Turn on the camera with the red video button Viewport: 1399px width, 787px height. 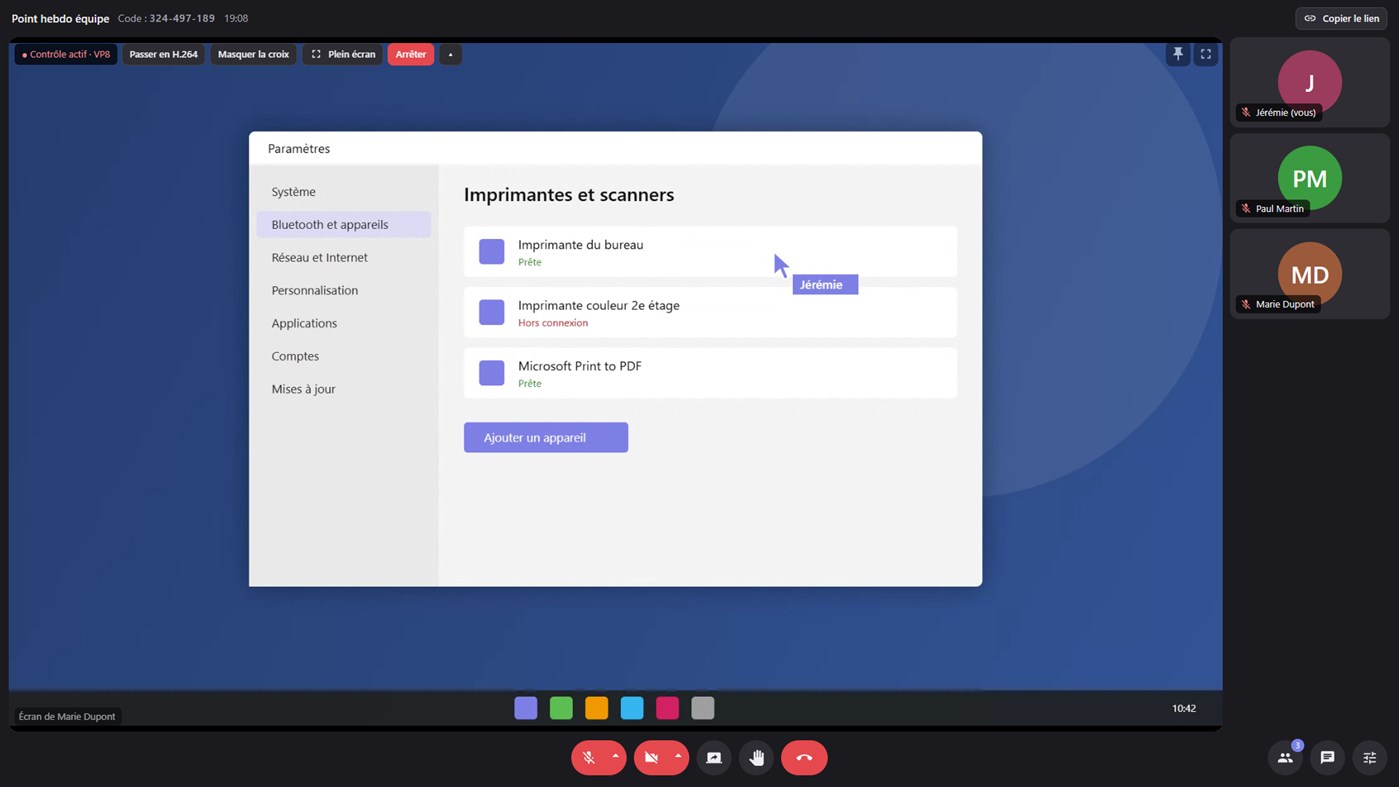click(x=651, y=758)
